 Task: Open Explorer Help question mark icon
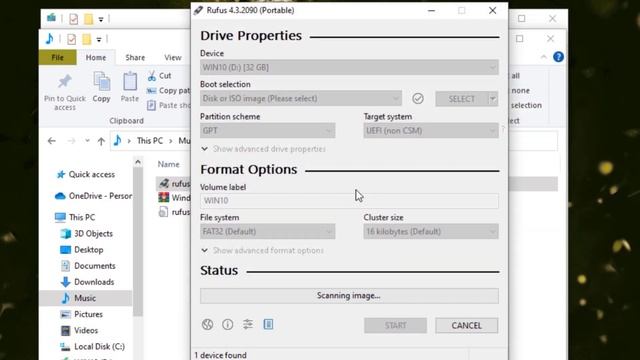pos(558,57)
